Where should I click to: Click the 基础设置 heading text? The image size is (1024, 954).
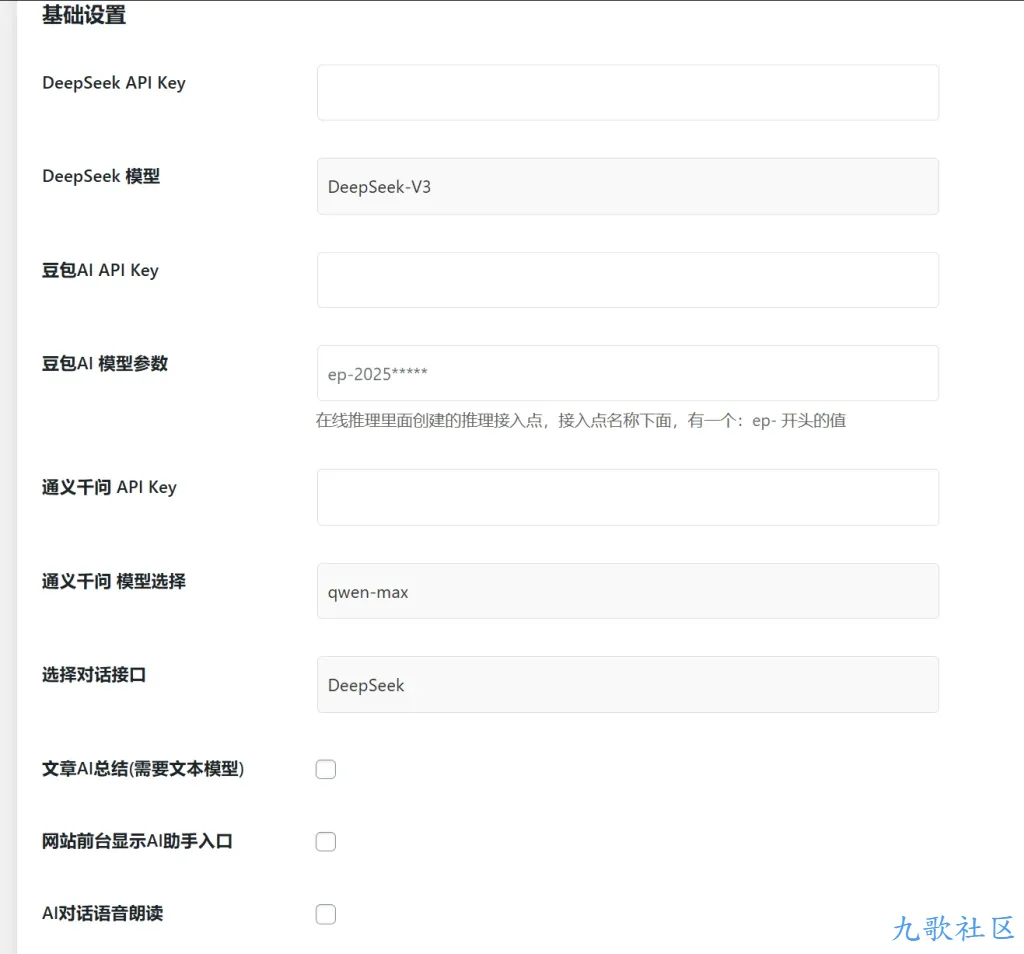(x=84, y=14)
